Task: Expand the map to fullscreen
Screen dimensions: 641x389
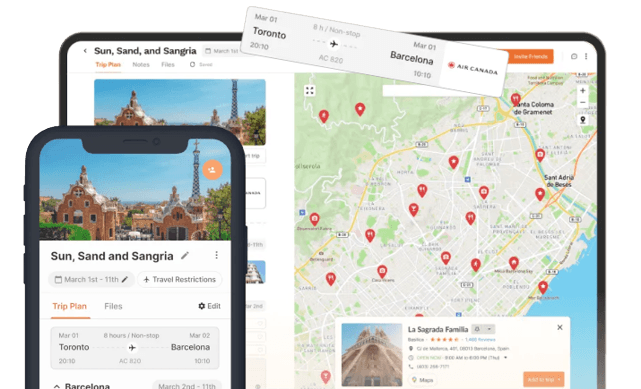Action: tap(310, 91)
